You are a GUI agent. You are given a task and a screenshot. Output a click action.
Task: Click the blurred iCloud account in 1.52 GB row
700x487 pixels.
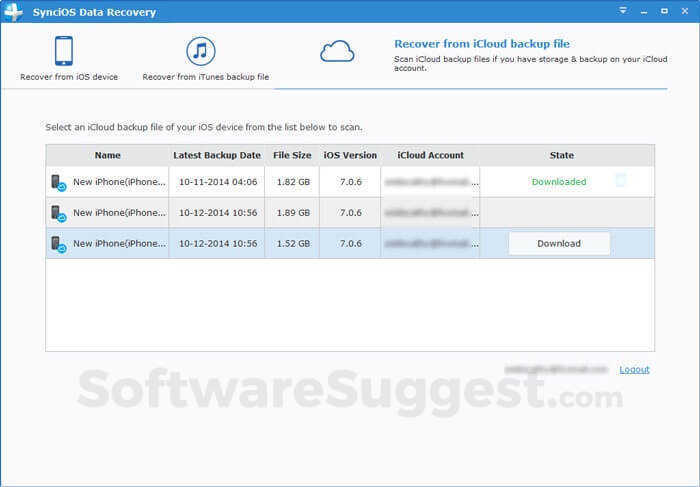click(431, 244)
